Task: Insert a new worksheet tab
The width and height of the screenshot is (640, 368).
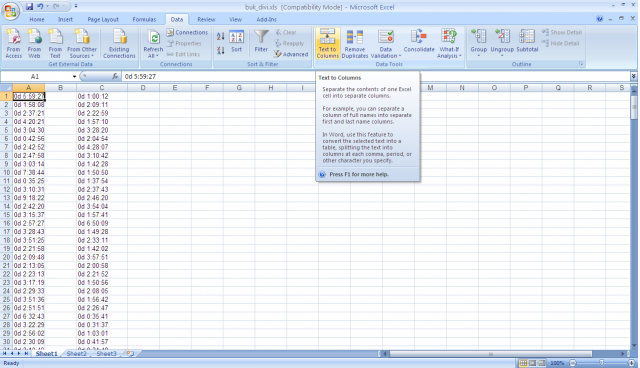Action: pyautogui.click(x=130, y=354)
